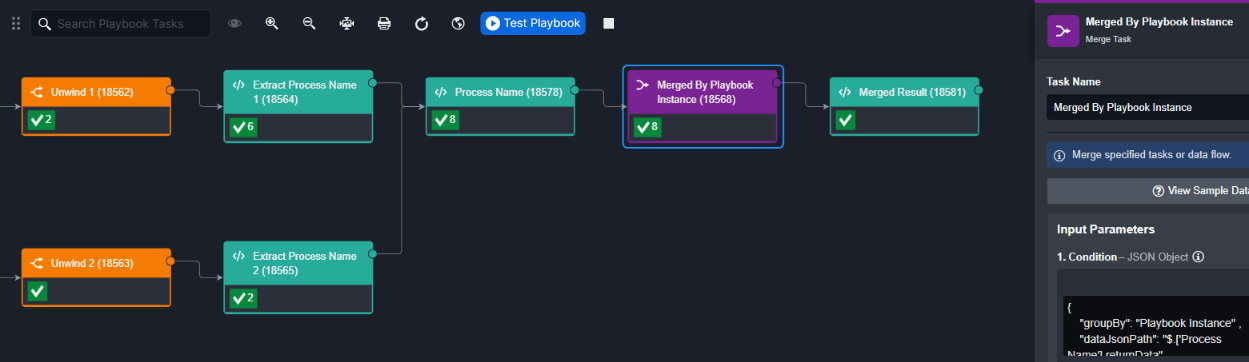This screenshot has height=362, width=1249.
Task: Click the Task Name input field
Action: [x=1148, y=107]
